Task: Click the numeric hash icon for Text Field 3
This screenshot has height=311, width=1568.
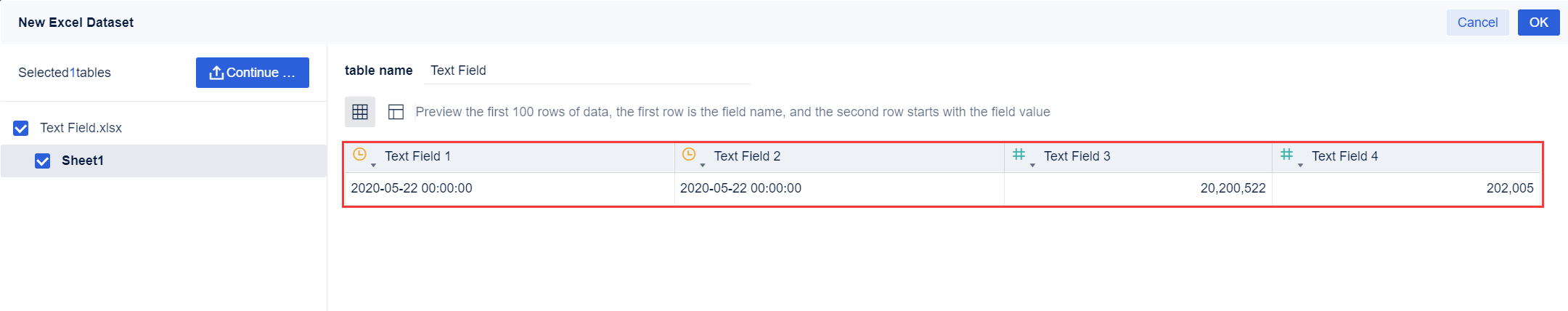Action: pos(1019,154)
